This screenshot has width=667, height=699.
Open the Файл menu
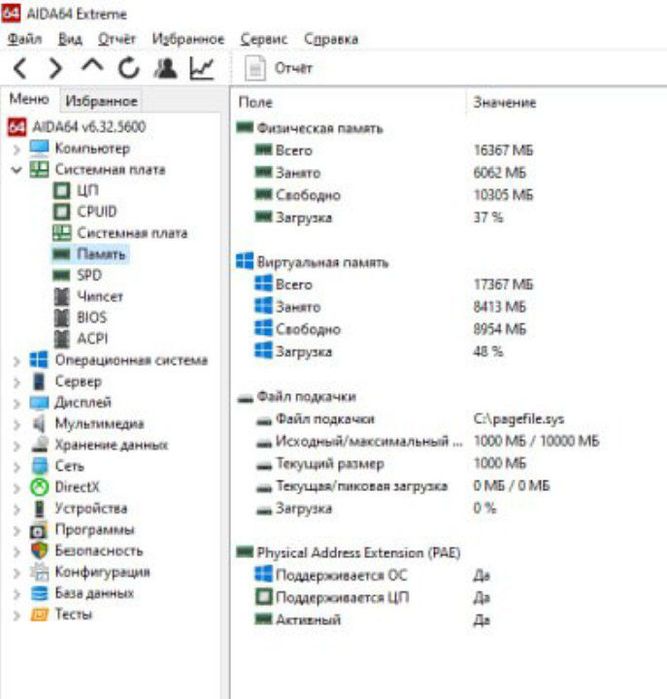(25, 39)
